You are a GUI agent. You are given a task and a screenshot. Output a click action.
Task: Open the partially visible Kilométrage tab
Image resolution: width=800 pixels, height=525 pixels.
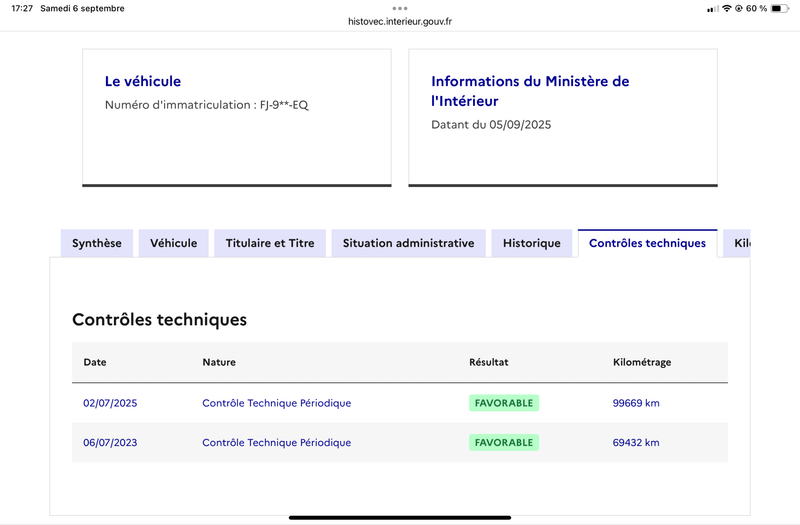[x=737, y=243]
